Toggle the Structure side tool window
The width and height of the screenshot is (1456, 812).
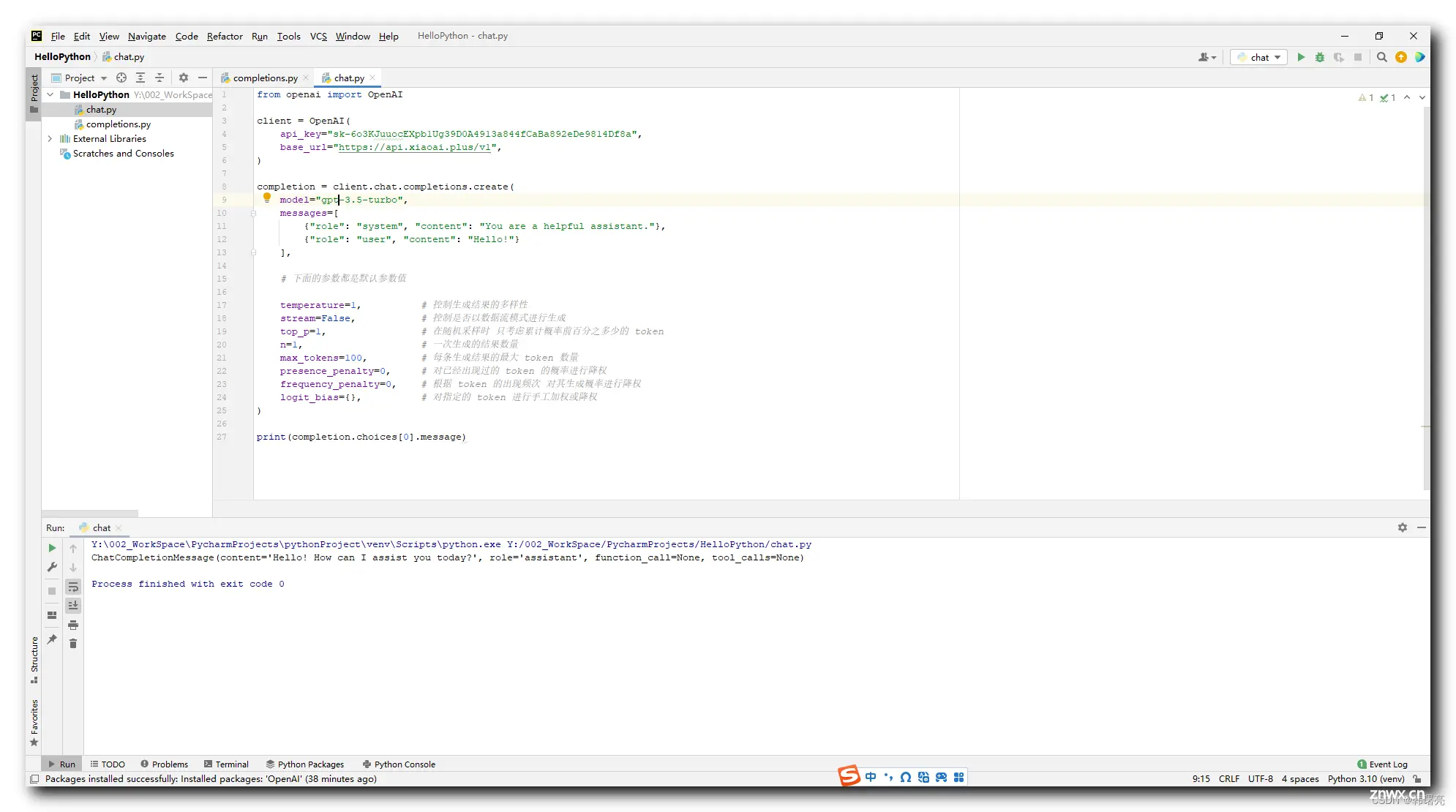[x=34, y=659]
